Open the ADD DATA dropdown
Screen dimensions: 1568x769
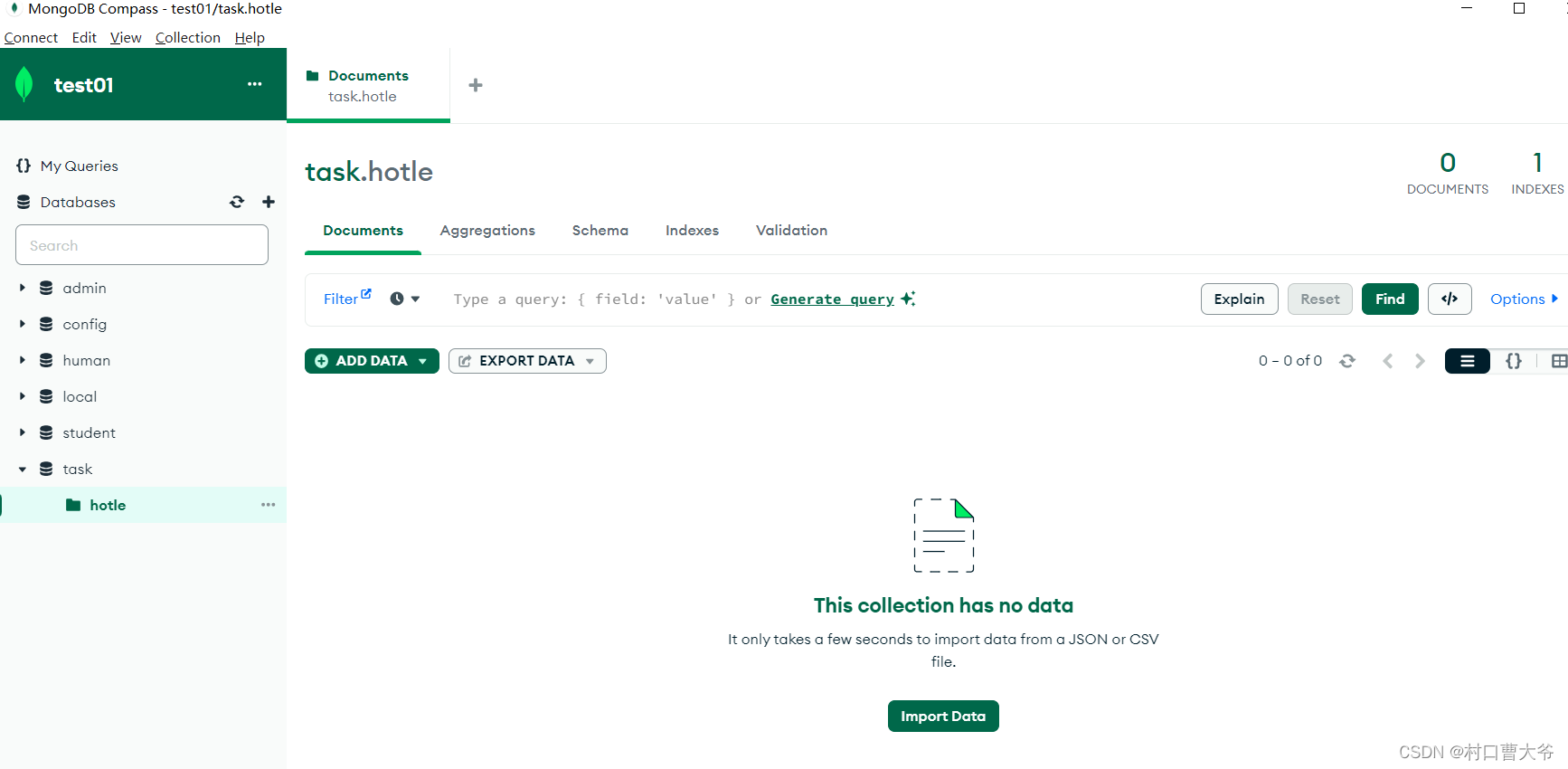click(372, 361)
